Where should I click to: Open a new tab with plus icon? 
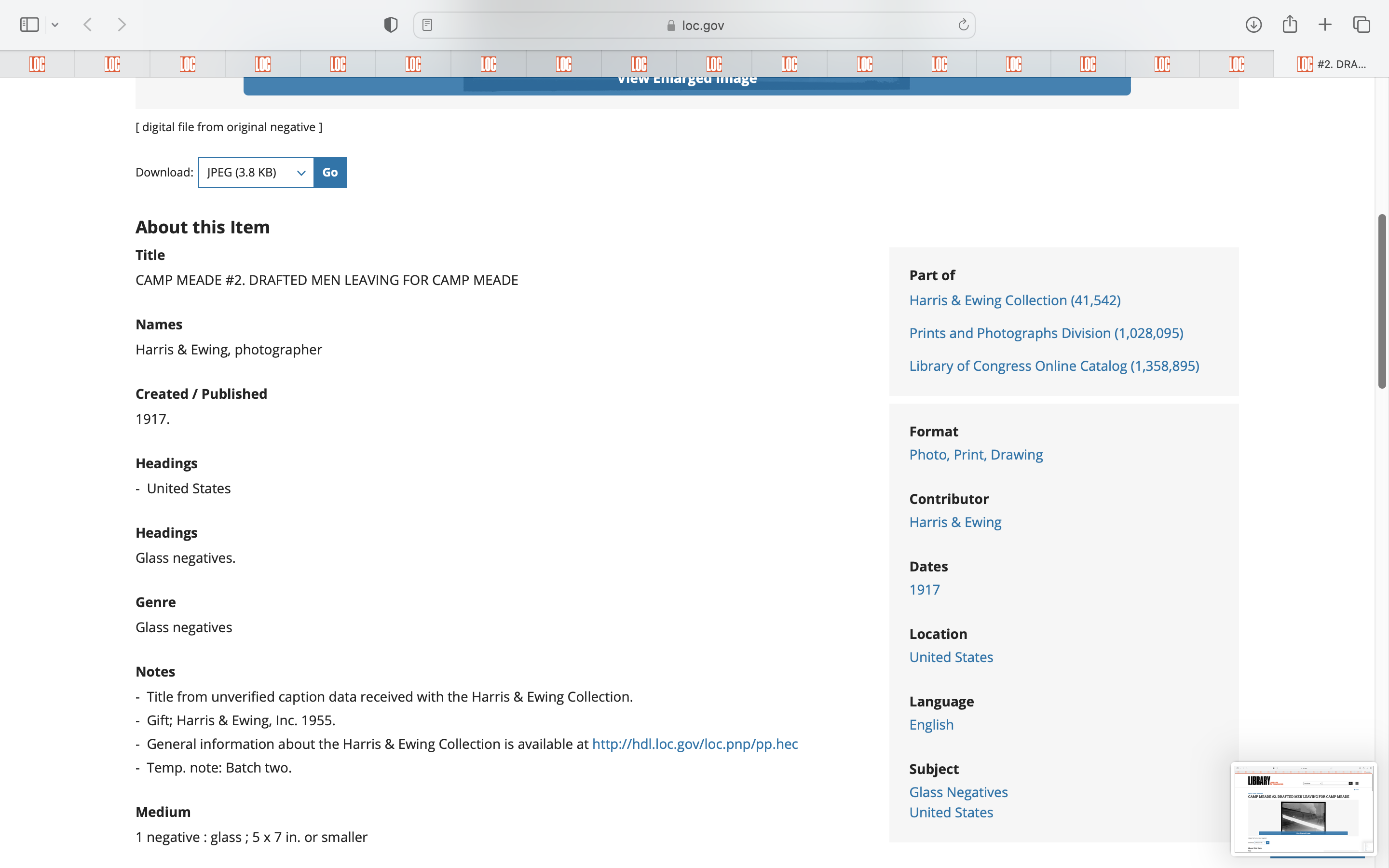1325,25
